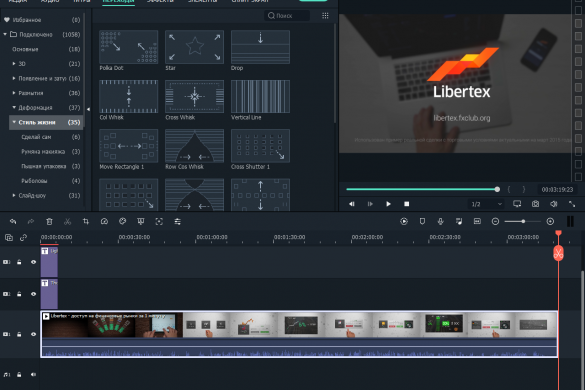
Task: Open the speed gauge tool
Action: 104,222
